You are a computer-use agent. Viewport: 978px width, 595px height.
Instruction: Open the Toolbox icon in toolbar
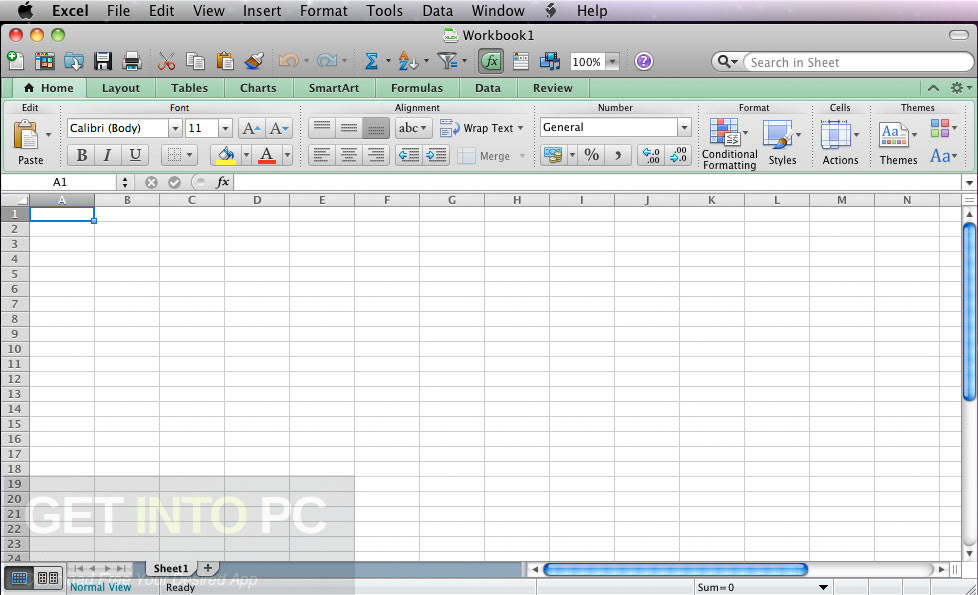pyautogui.click(x=521, y=61)
